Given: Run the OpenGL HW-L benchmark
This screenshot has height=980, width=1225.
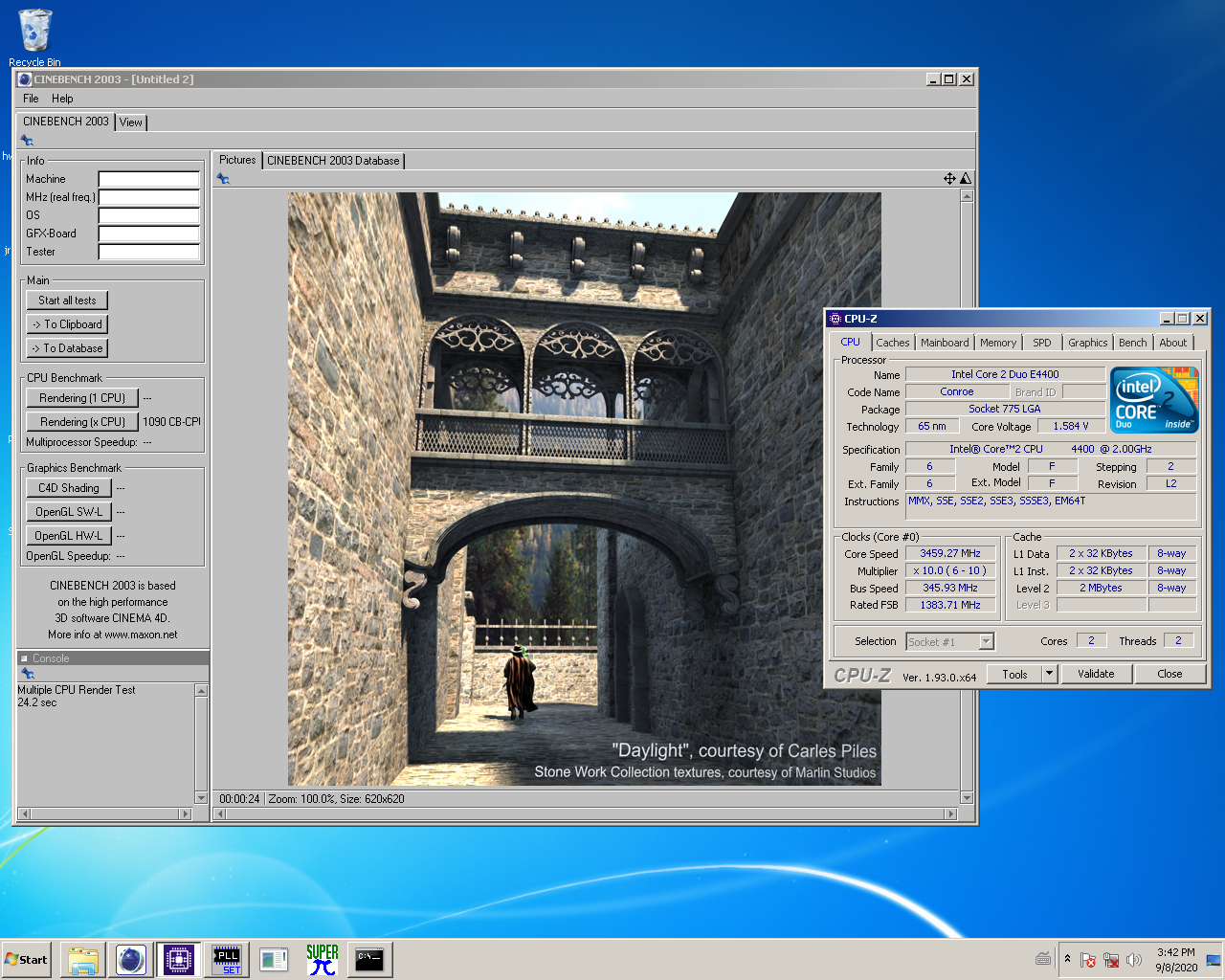Looking at the screenshot, I should pyautogui.click(x=69, y=536).
